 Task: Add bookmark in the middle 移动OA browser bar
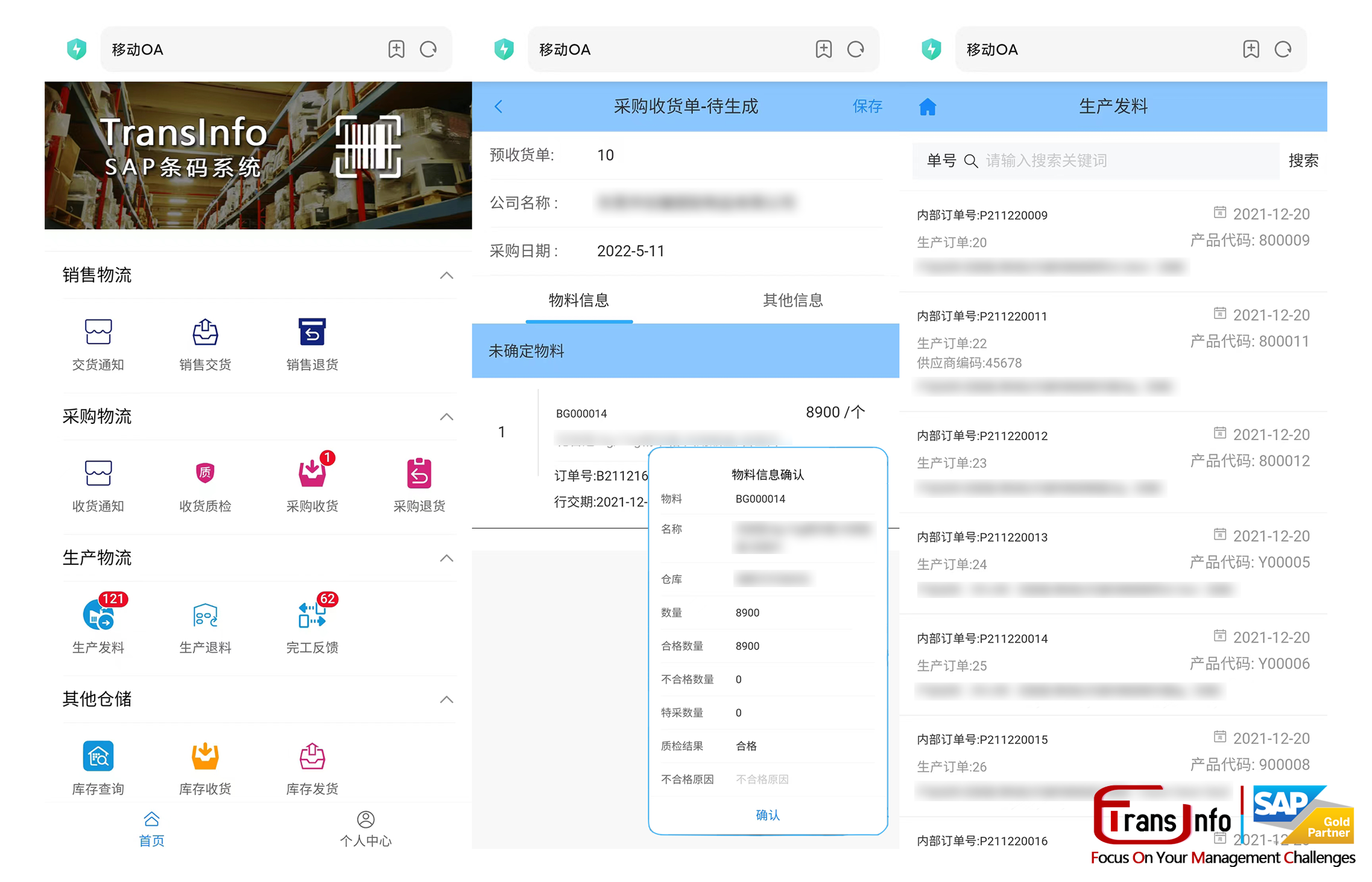point(824,49)
